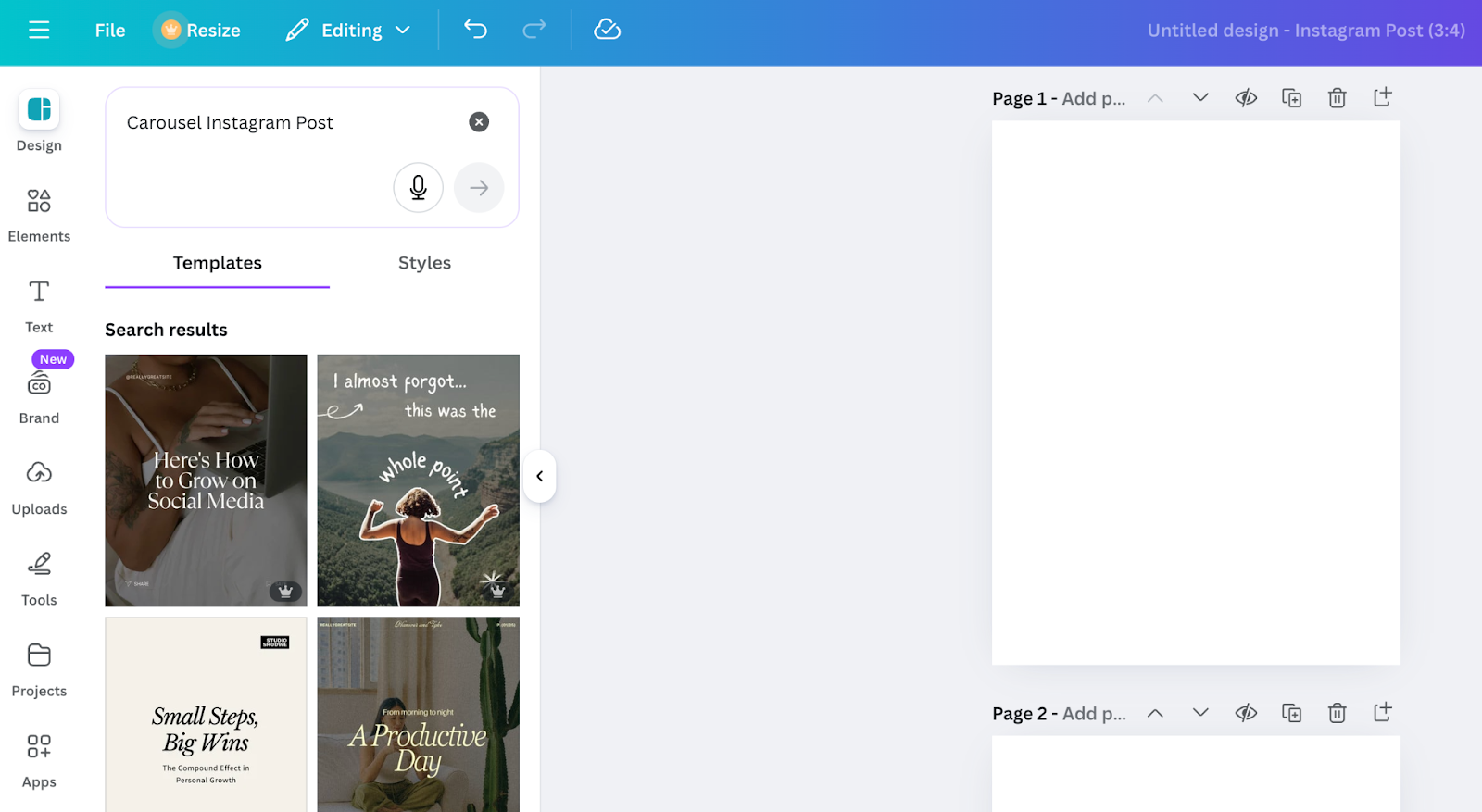Duplicate Page 2
The image size is (1482, 812).
coord(1291,713)
